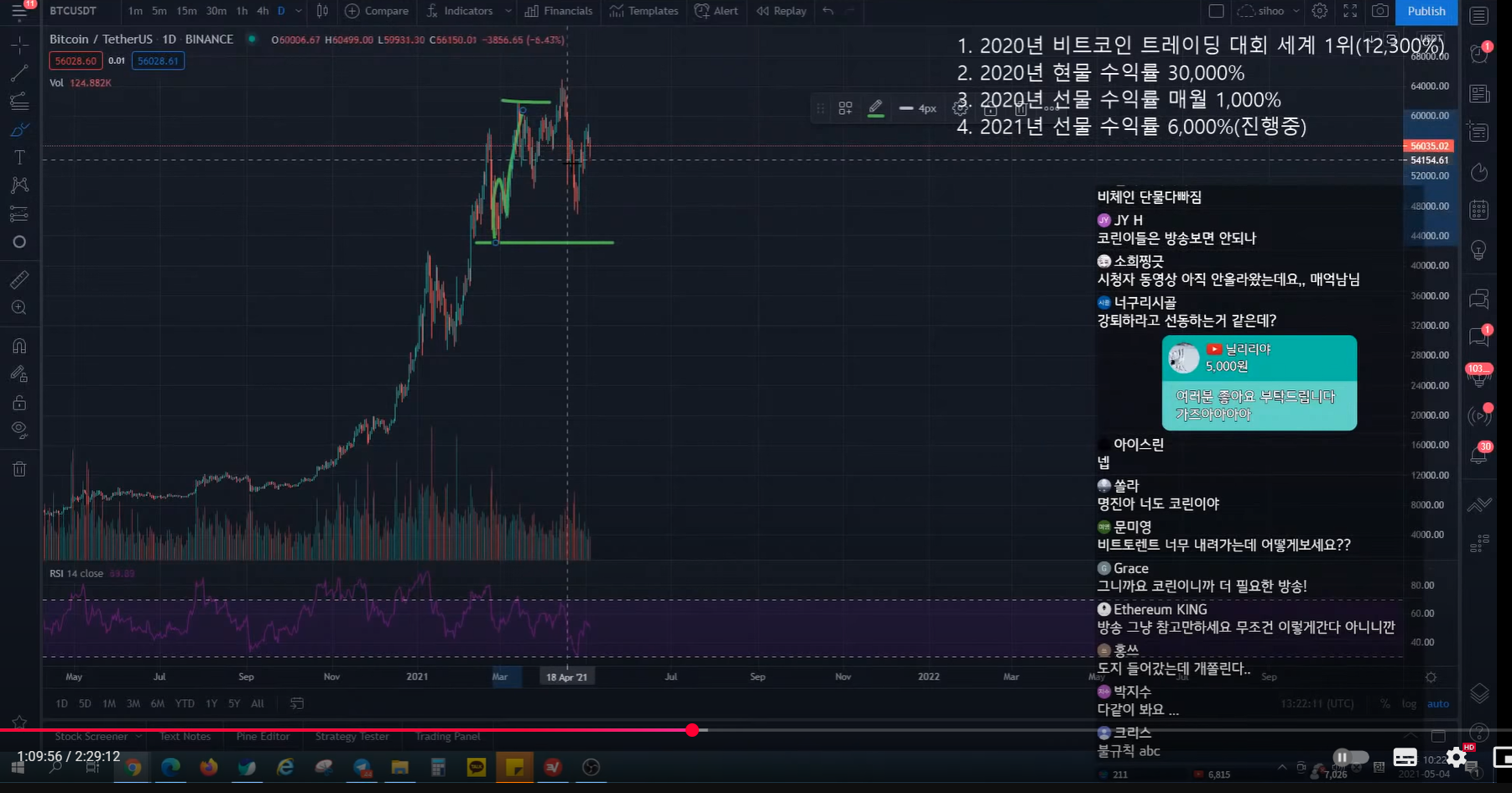This screenshot has width=1512, height=793.
Task: Open the Indicators dialog
Action: pos(460,11)
